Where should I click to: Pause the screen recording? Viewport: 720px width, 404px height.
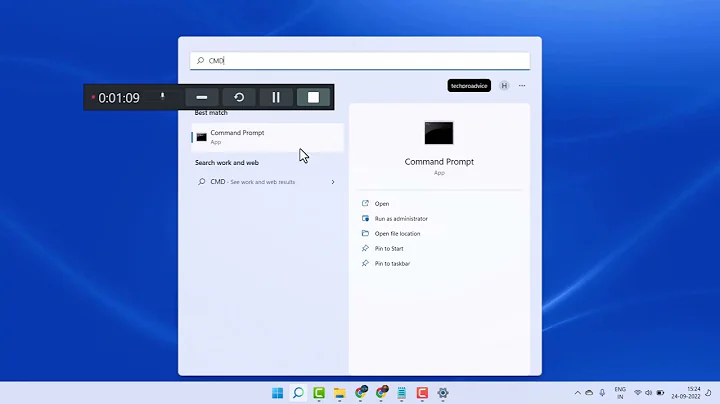[276, 97]
